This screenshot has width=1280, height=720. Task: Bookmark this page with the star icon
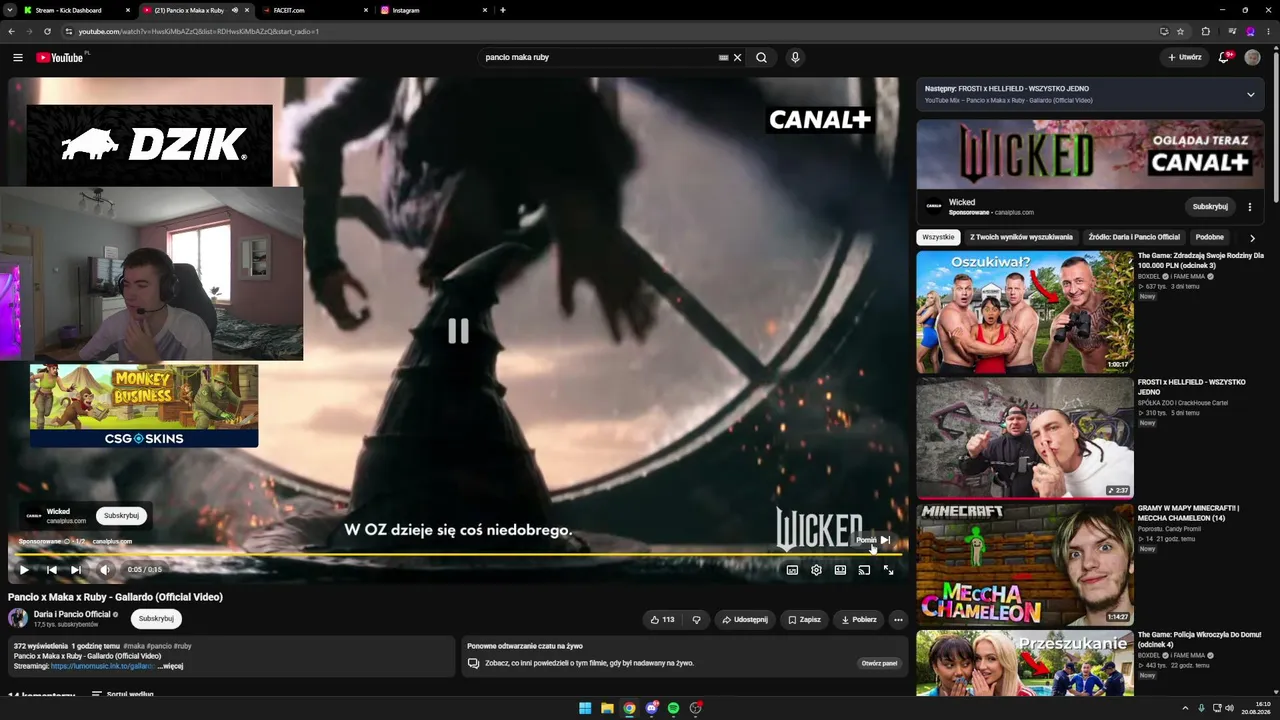[1180, 31]
